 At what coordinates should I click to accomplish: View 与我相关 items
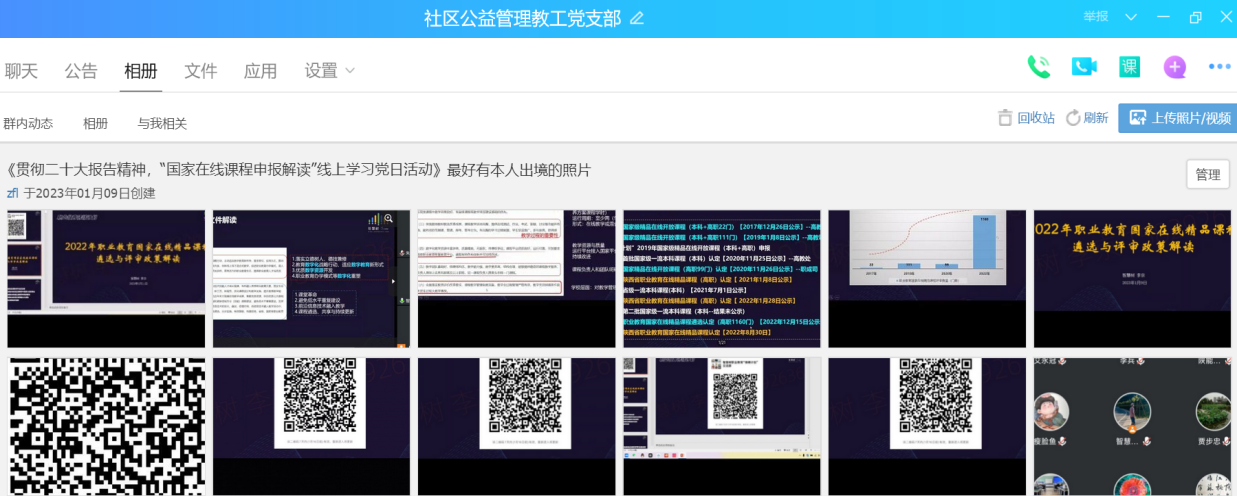pyautogui.click(x=162, y=123)
